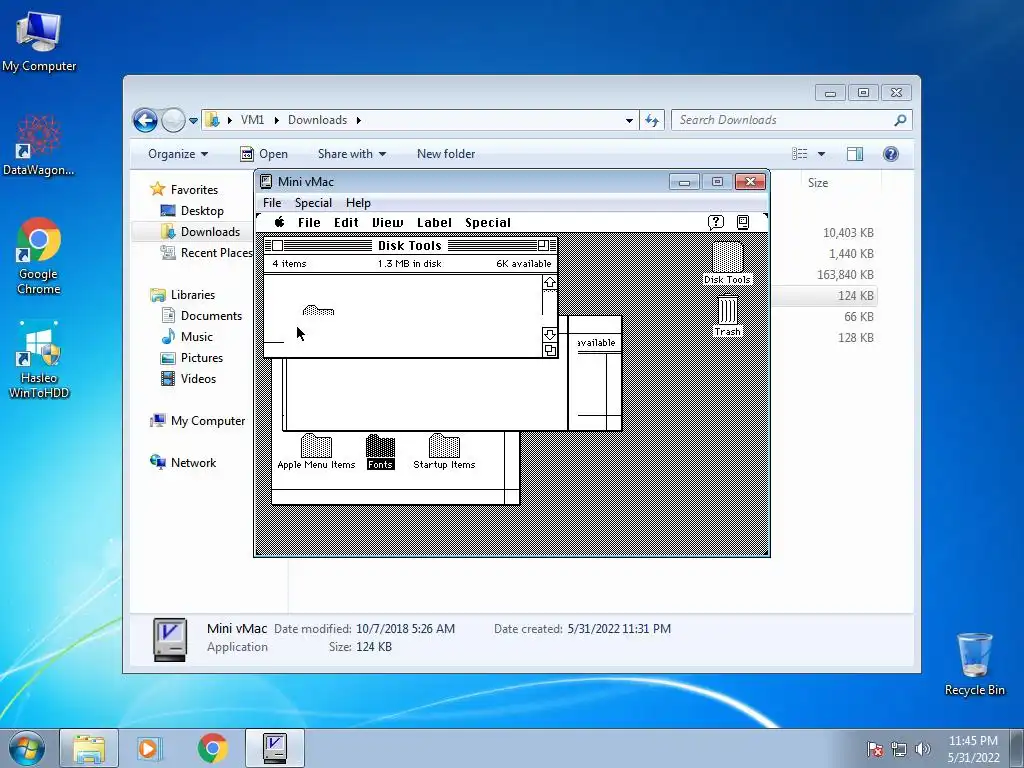Open File Explorer from taskbar
Viewport: 1024px width, 768px height.
(x=89, y=748)
